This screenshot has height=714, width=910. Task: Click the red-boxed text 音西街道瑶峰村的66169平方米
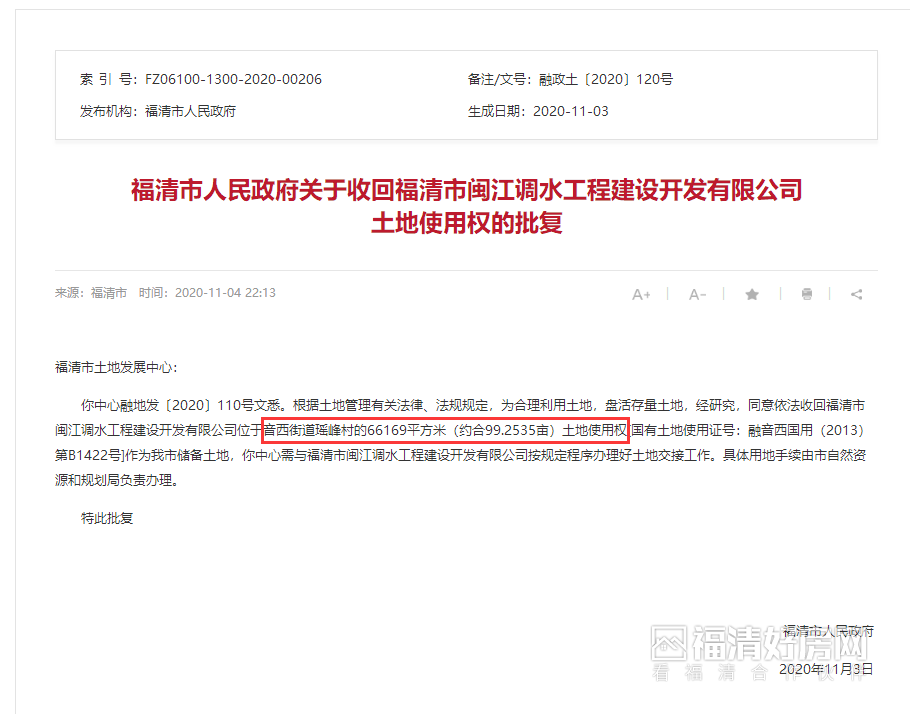click(355, 430)
